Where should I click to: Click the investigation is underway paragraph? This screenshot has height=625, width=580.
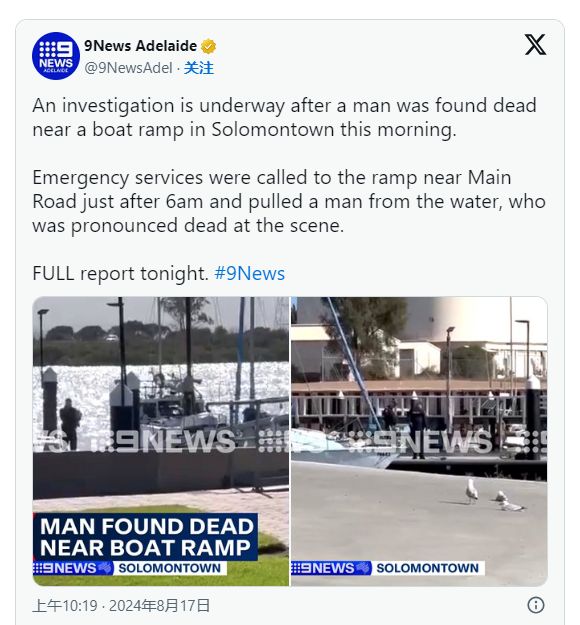coord(284,118)
